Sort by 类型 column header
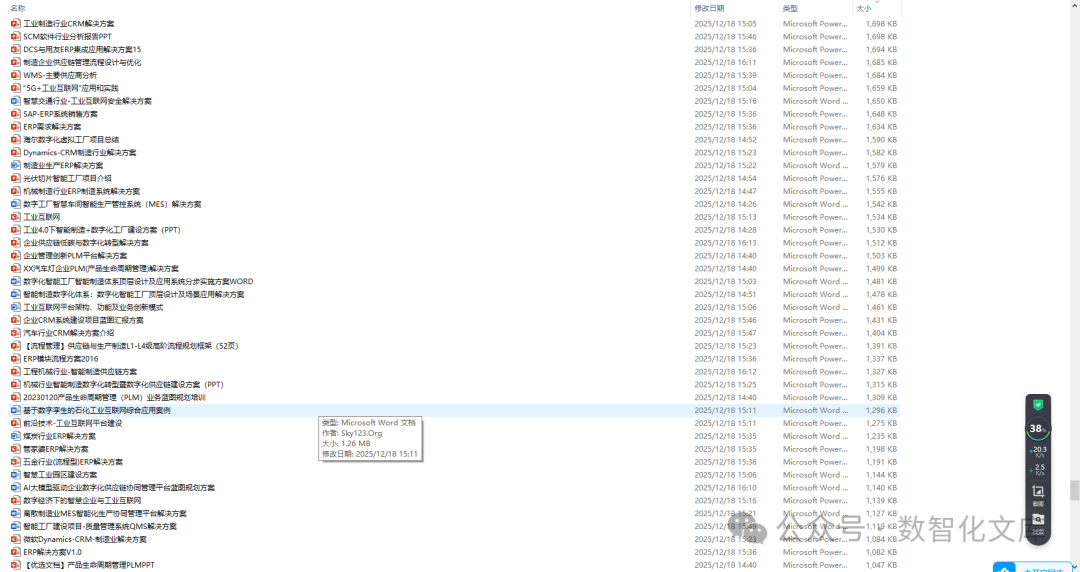The image size is (1080, 572). coord(790,8)
